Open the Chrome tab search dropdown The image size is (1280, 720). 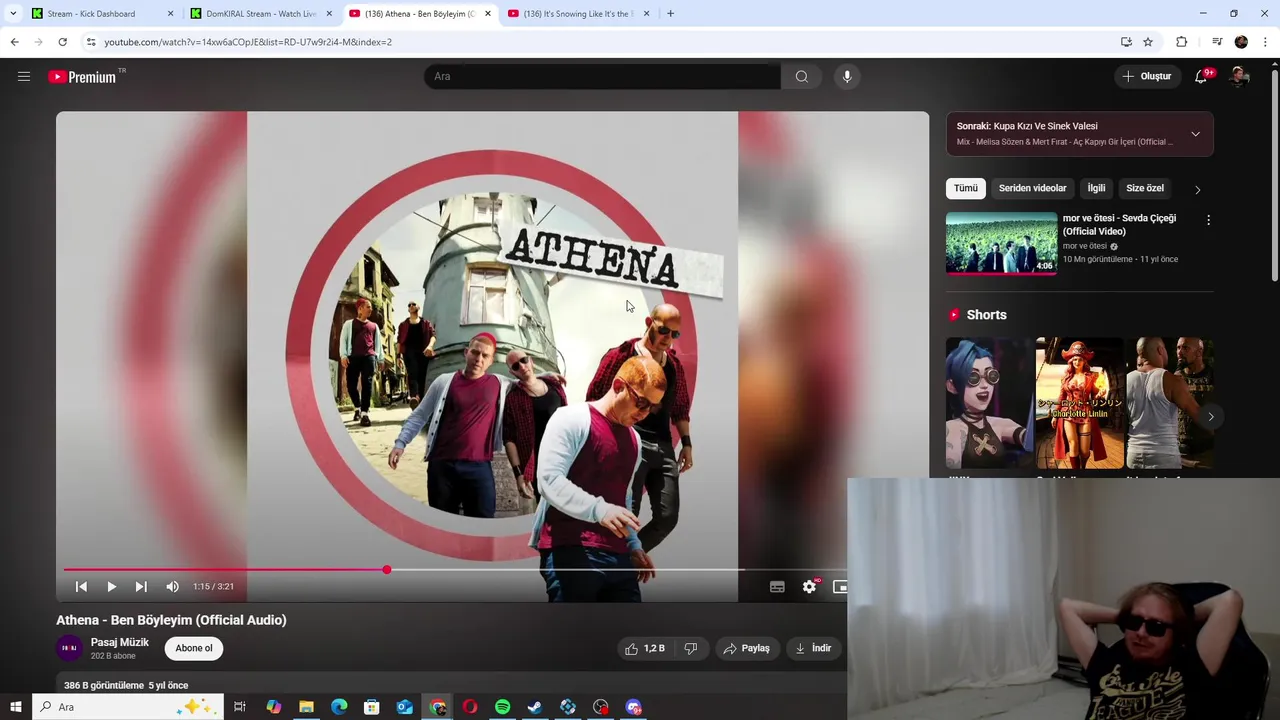[x=12, y=14]
